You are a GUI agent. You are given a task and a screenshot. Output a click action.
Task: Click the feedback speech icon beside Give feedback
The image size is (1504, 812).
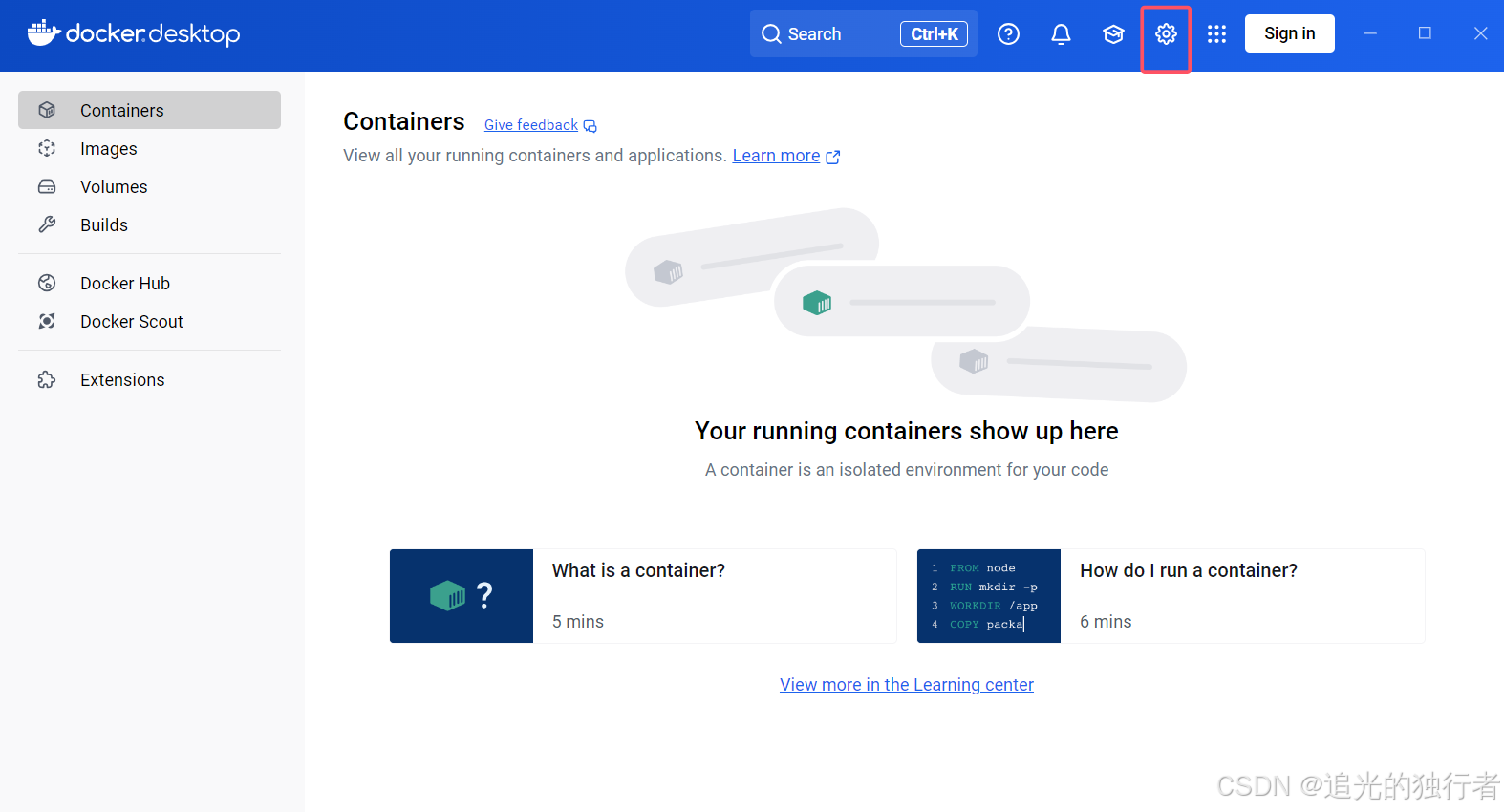(591, 126)
